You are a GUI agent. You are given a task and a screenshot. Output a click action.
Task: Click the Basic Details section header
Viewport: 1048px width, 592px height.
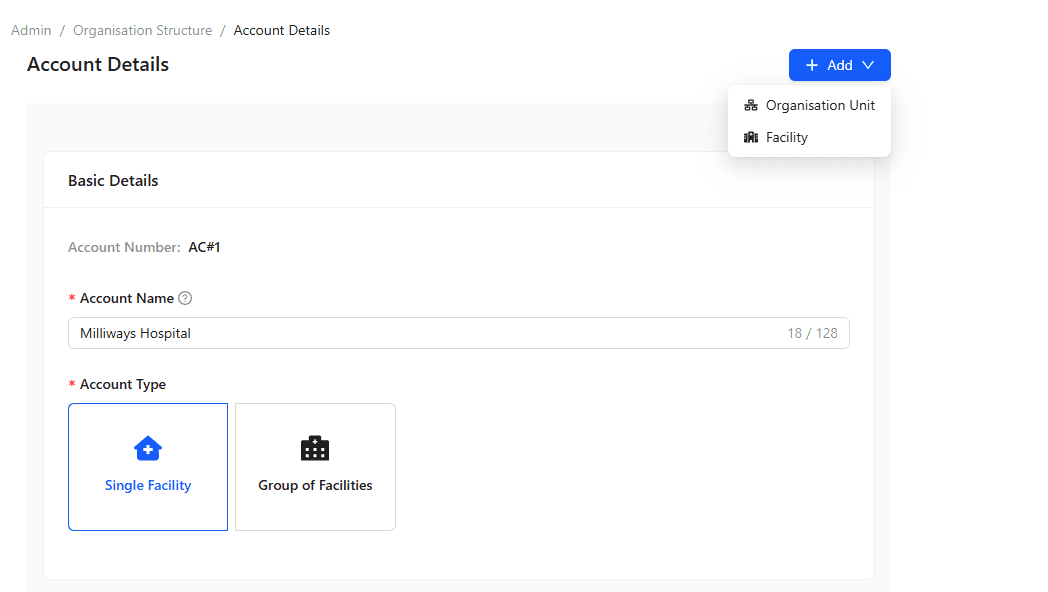click(112, 180)
